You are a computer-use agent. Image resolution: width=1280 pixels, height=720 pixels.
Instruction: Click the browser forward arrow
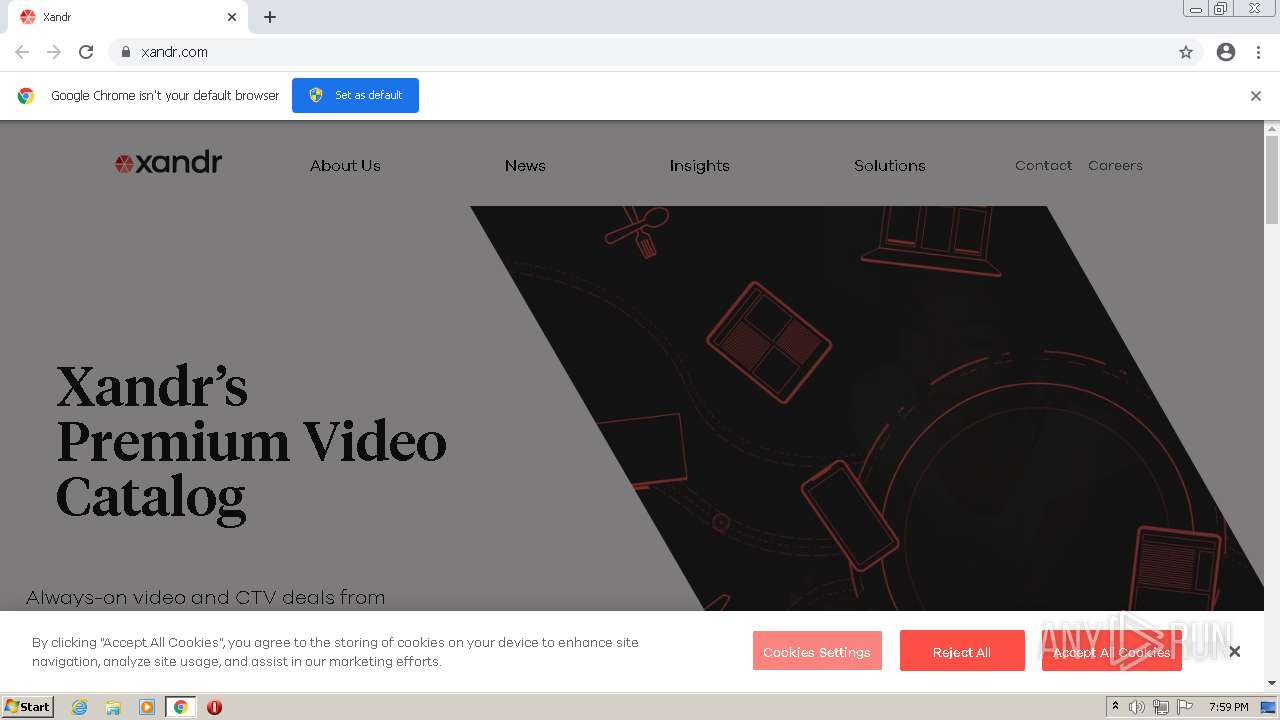pyautogui.click(x=54, y=52)
